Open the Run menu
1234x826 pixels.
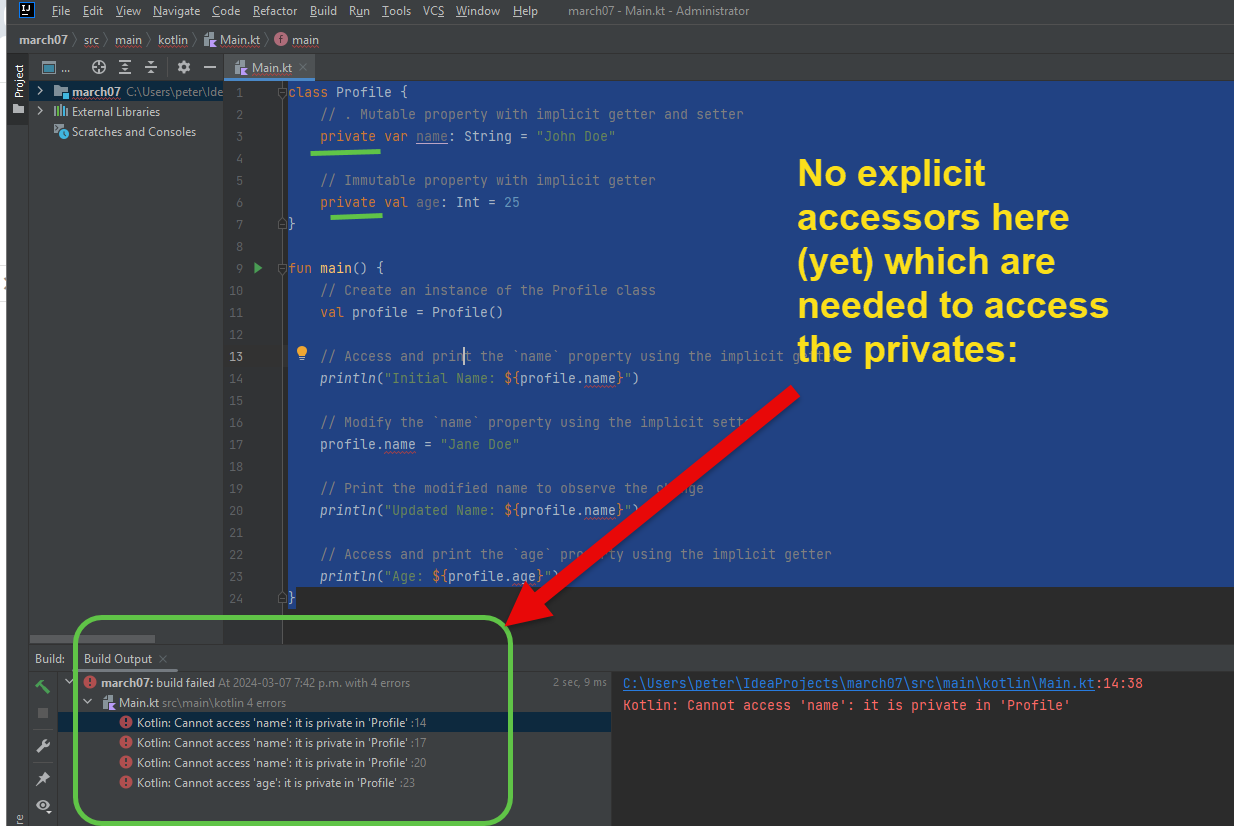360,11
